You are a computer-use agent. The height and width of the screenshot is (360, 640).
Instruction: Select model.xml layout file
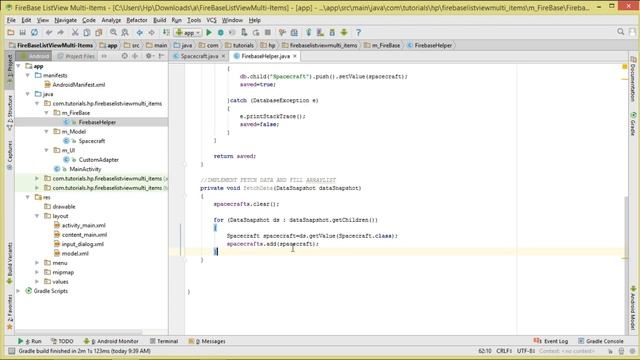pyautogui.click(x=75, y=253)
